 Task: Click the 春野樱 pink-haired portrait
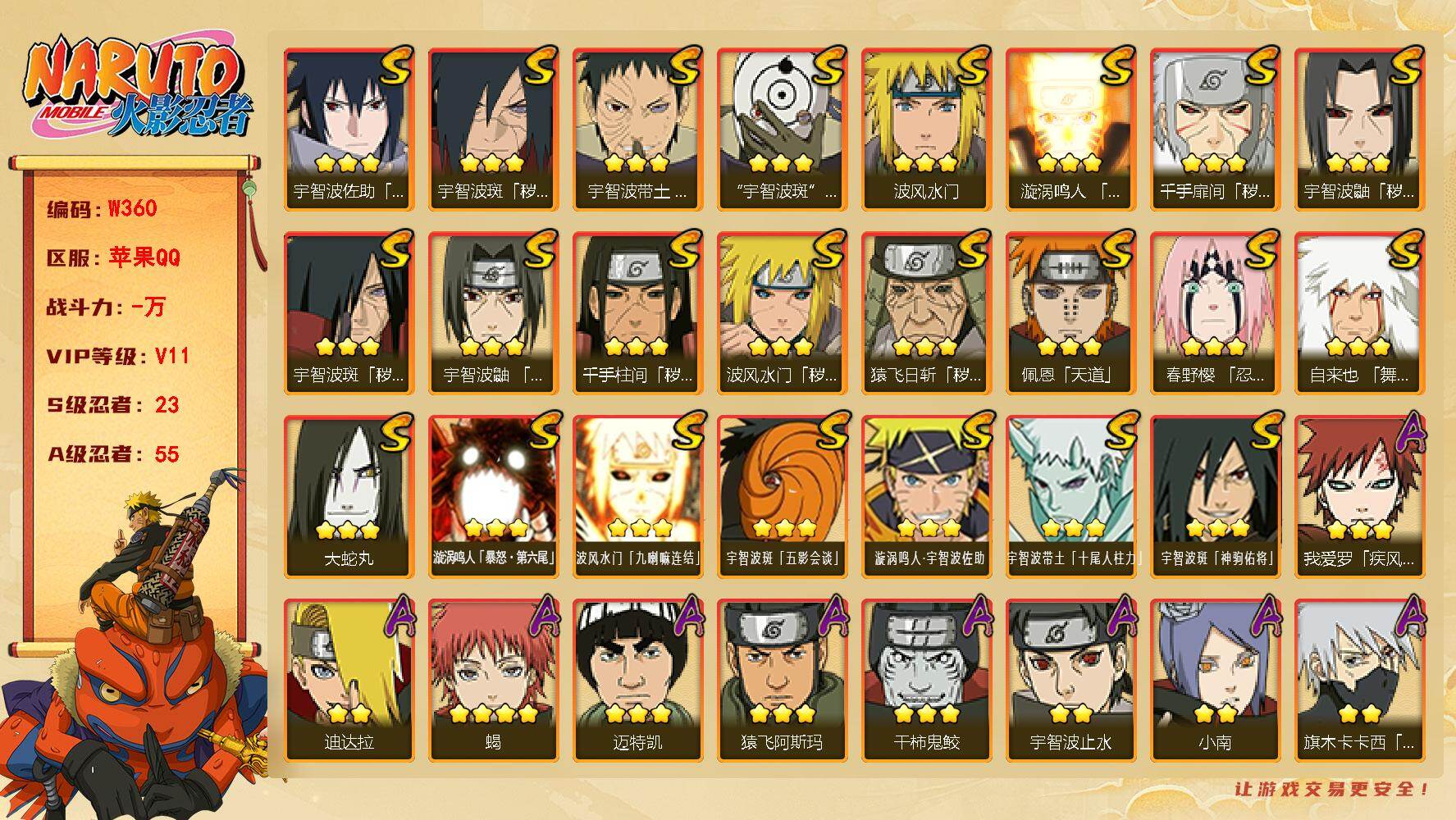(x=1216, y=313)
